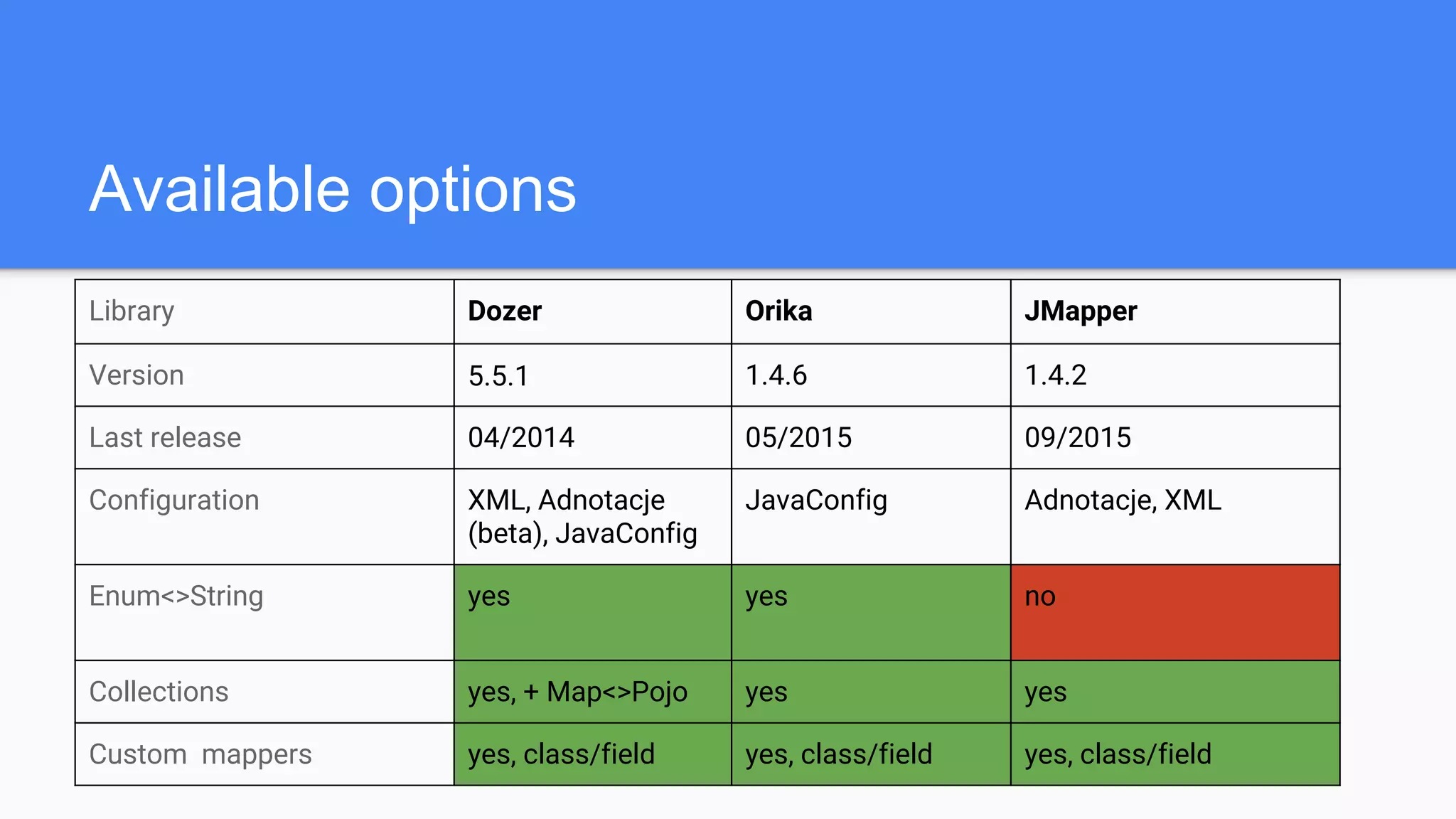Viewport: 1456px width, 819px height.
Task: Select JMapper's 'yes, class/field' green cell
Action: [1175, 754]
